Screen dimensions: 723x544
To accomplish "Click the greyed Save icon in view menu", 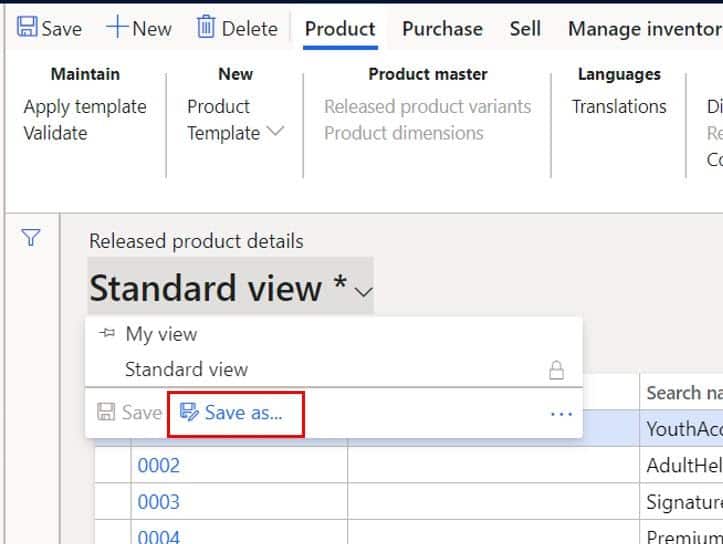I will click(x=106, y=412).
